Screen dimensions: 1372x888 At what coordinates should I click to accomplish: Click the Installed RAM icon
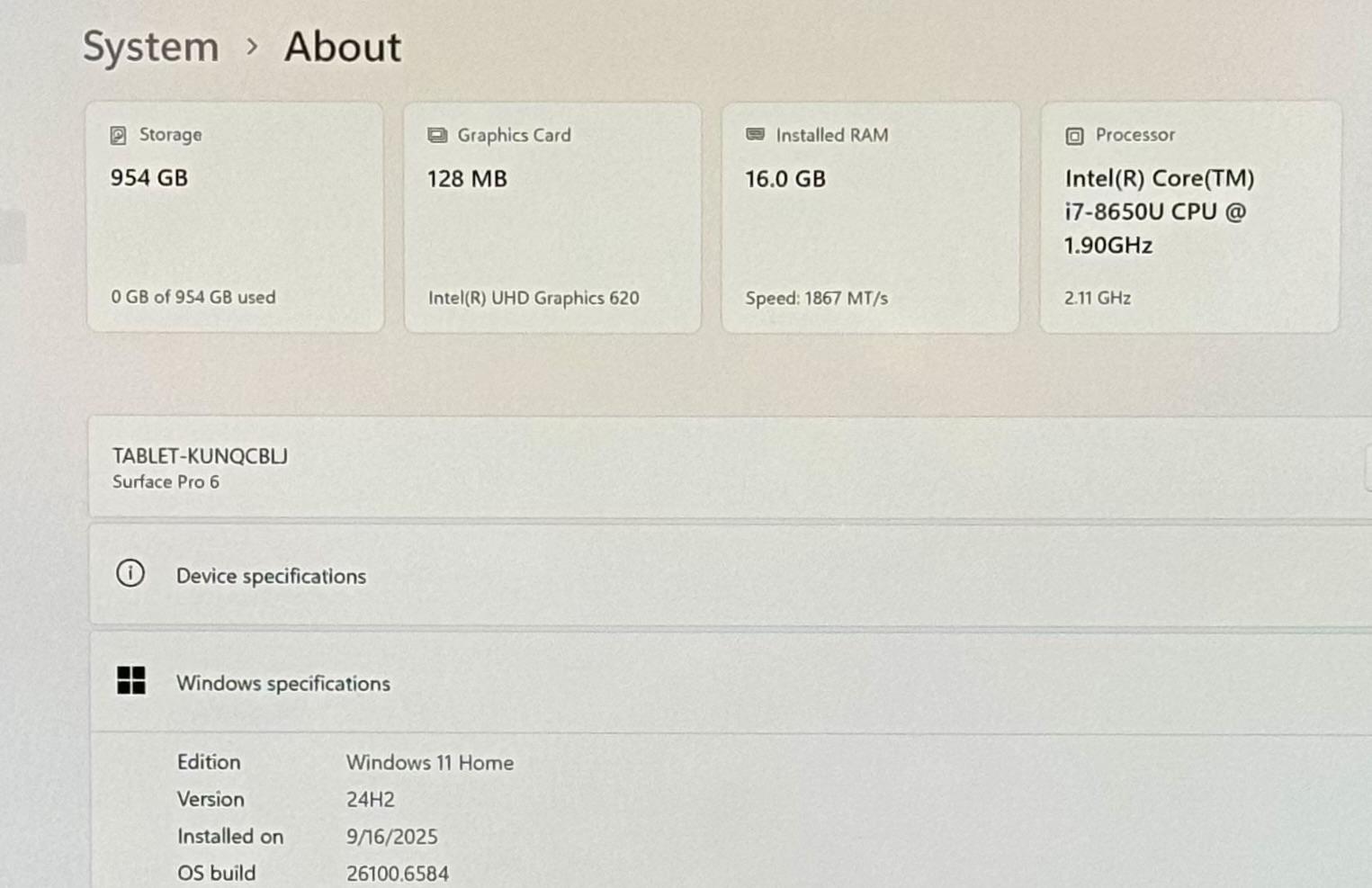click(755, 134)
